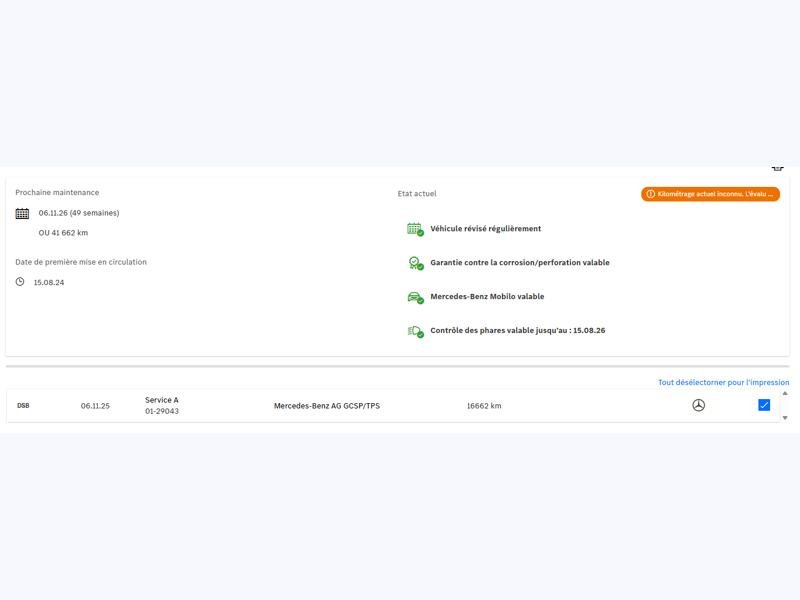Click the headlight check status icon
Image resolution: width=800 pixels, height=600 pixels.
(415, 331)
